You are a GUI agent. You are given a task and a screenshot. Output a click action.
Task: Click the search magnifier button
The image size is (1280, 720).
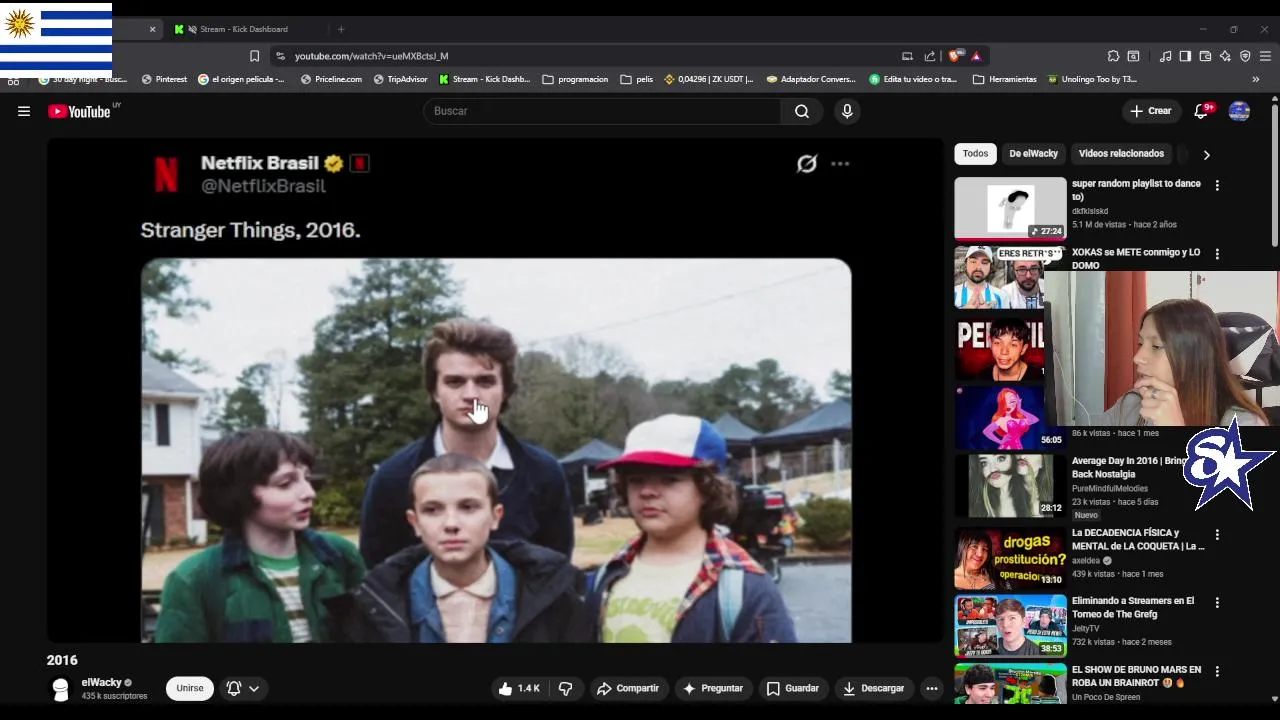pos(802,111)
